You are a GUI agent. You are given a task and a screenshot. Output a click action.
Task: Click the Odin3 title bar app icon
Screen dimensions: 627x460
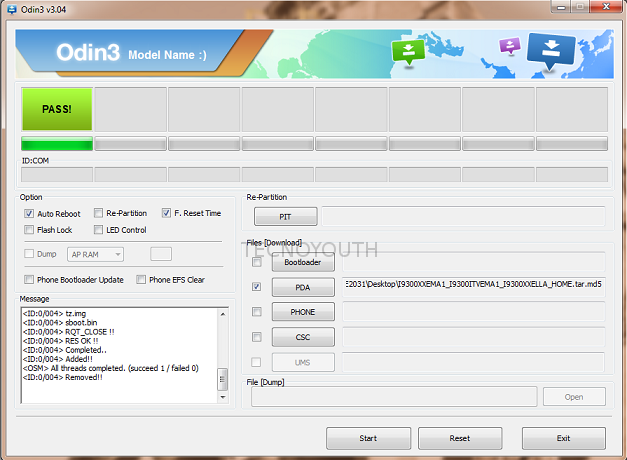(12, 9)
